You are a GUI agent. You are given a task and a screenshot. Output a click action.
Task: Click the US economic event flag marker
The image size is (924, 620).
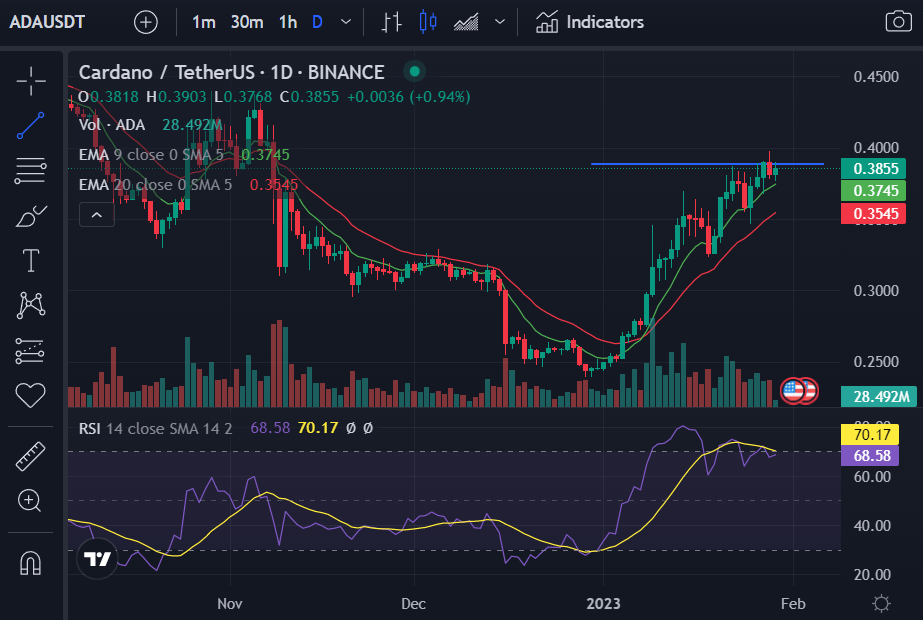tap(793, 390)
